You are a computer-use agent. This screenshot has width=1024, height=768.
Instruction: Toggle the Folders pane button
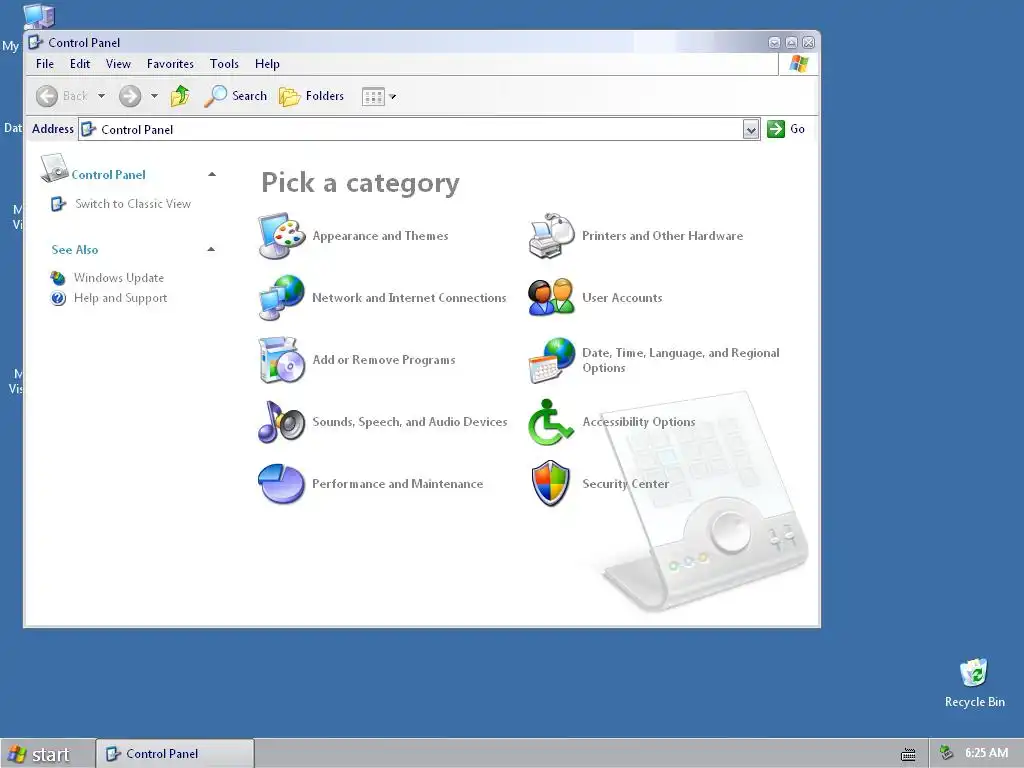click(x=312, y=96)
